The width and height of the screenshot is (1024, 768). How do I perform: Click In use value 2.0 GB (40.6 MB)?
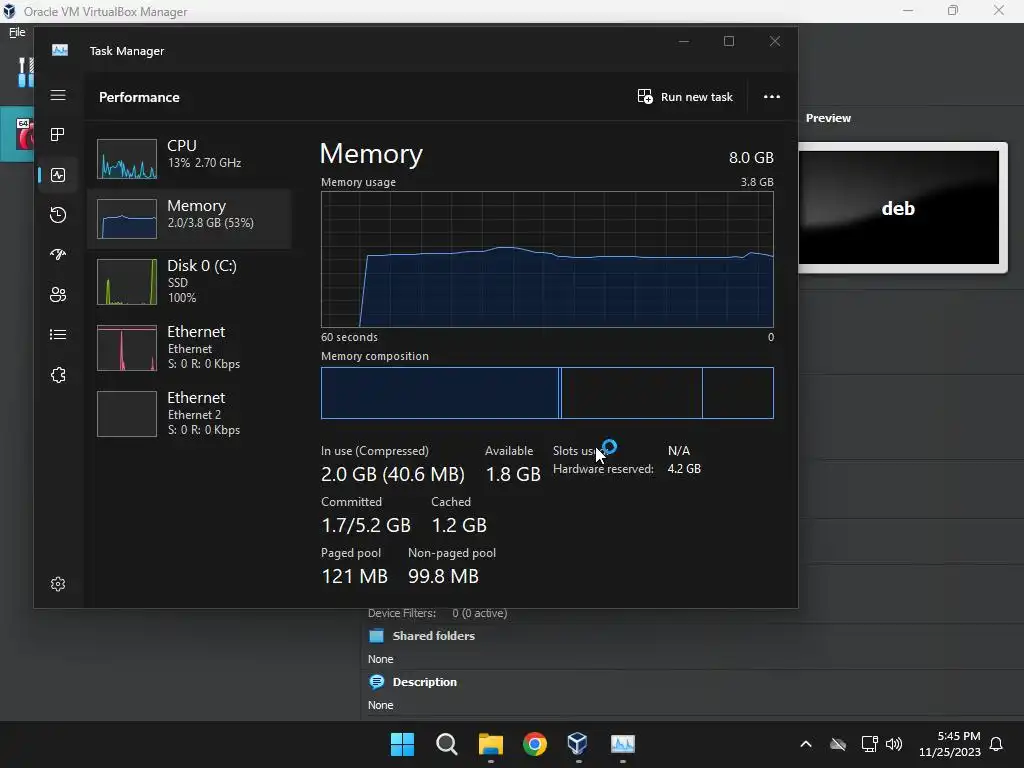click(x=392, y=474)
